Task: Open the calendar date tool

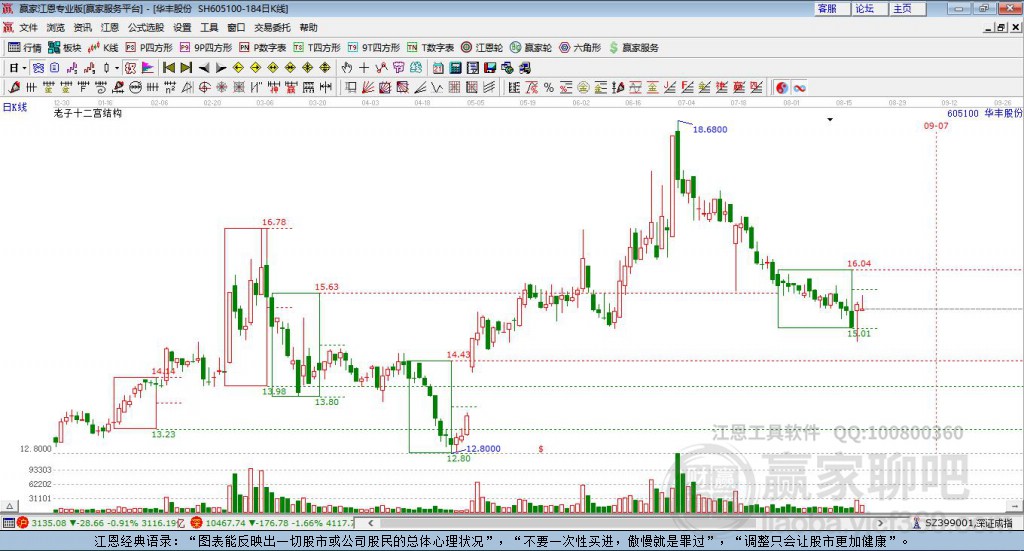Action: click(438, 68)
